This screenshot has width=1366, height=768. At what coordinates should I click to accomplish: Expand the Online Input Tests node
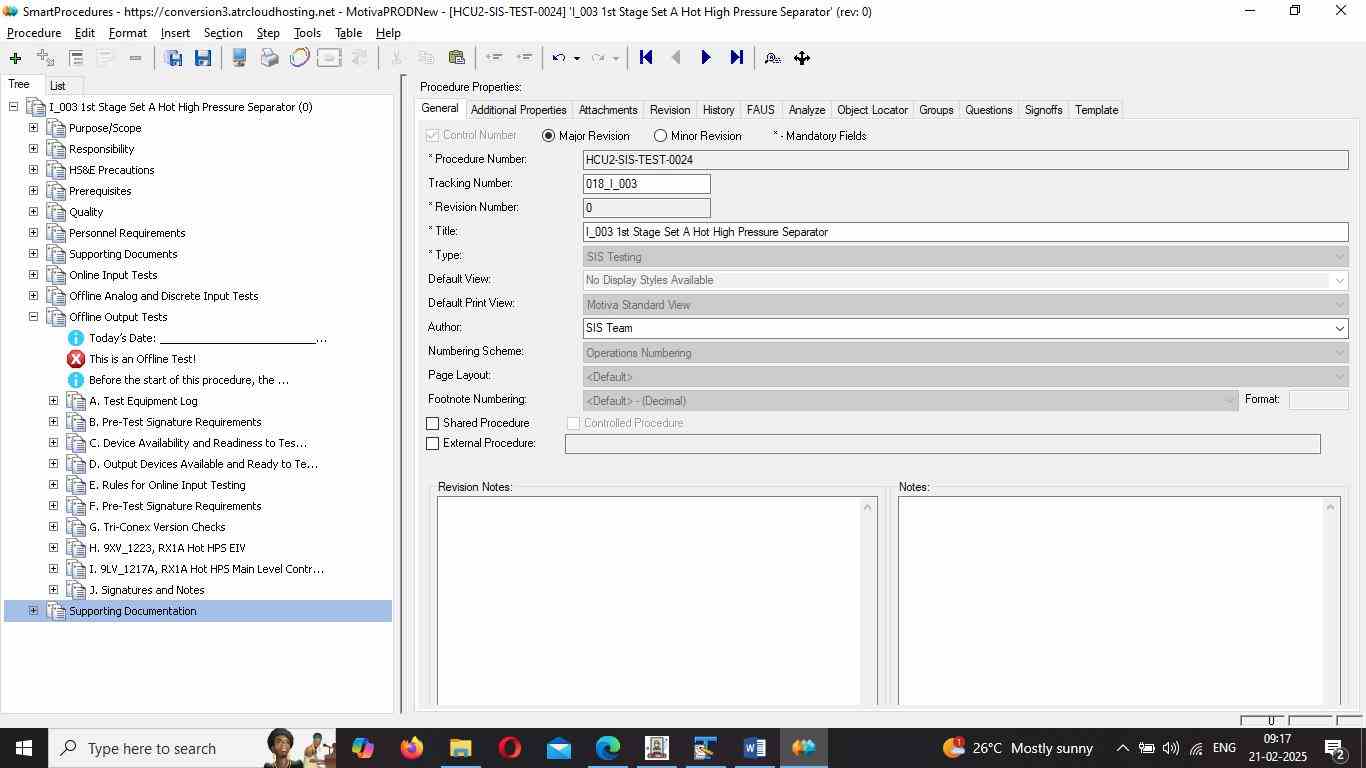(x=33, y=275)
